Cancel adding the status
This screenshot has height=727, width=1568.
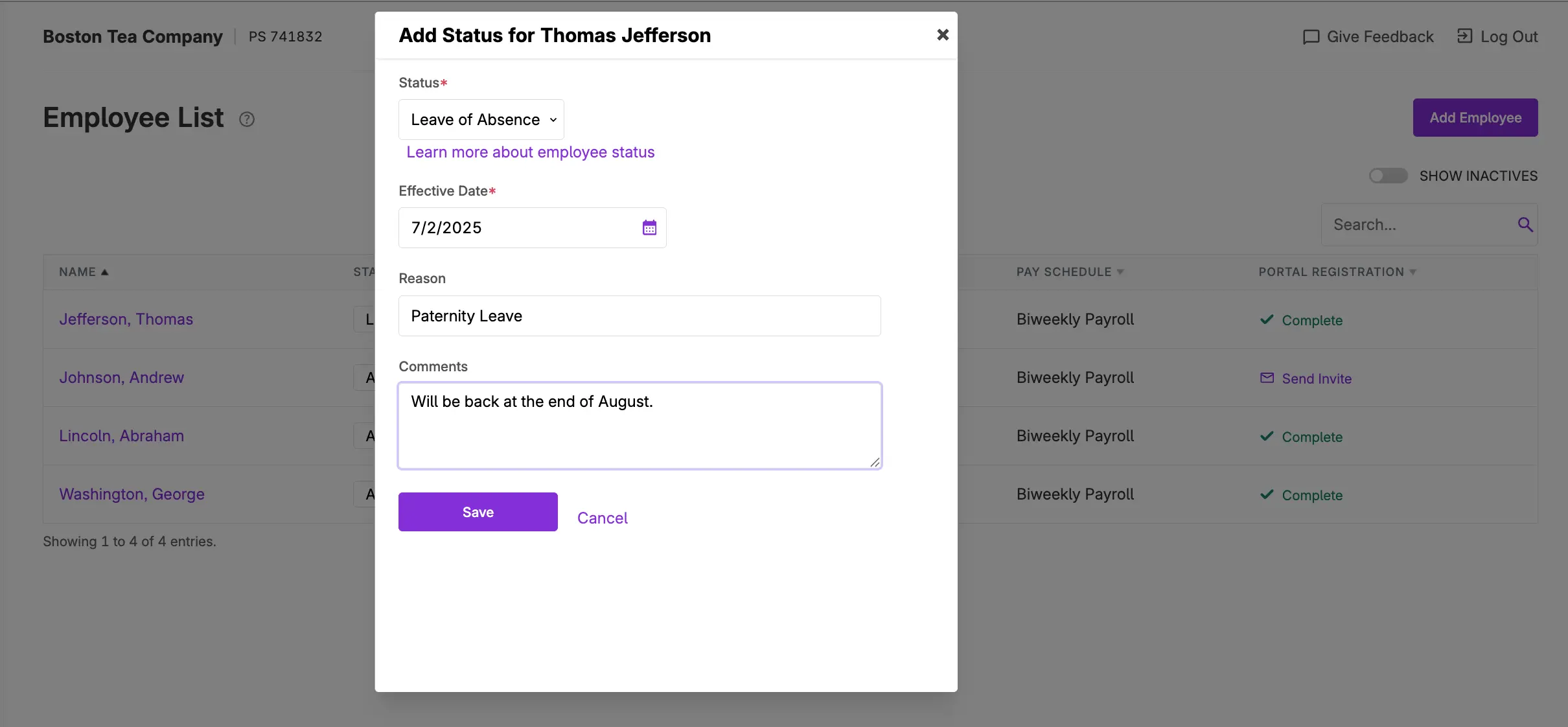pyautogui.click(x=602, y=518)
